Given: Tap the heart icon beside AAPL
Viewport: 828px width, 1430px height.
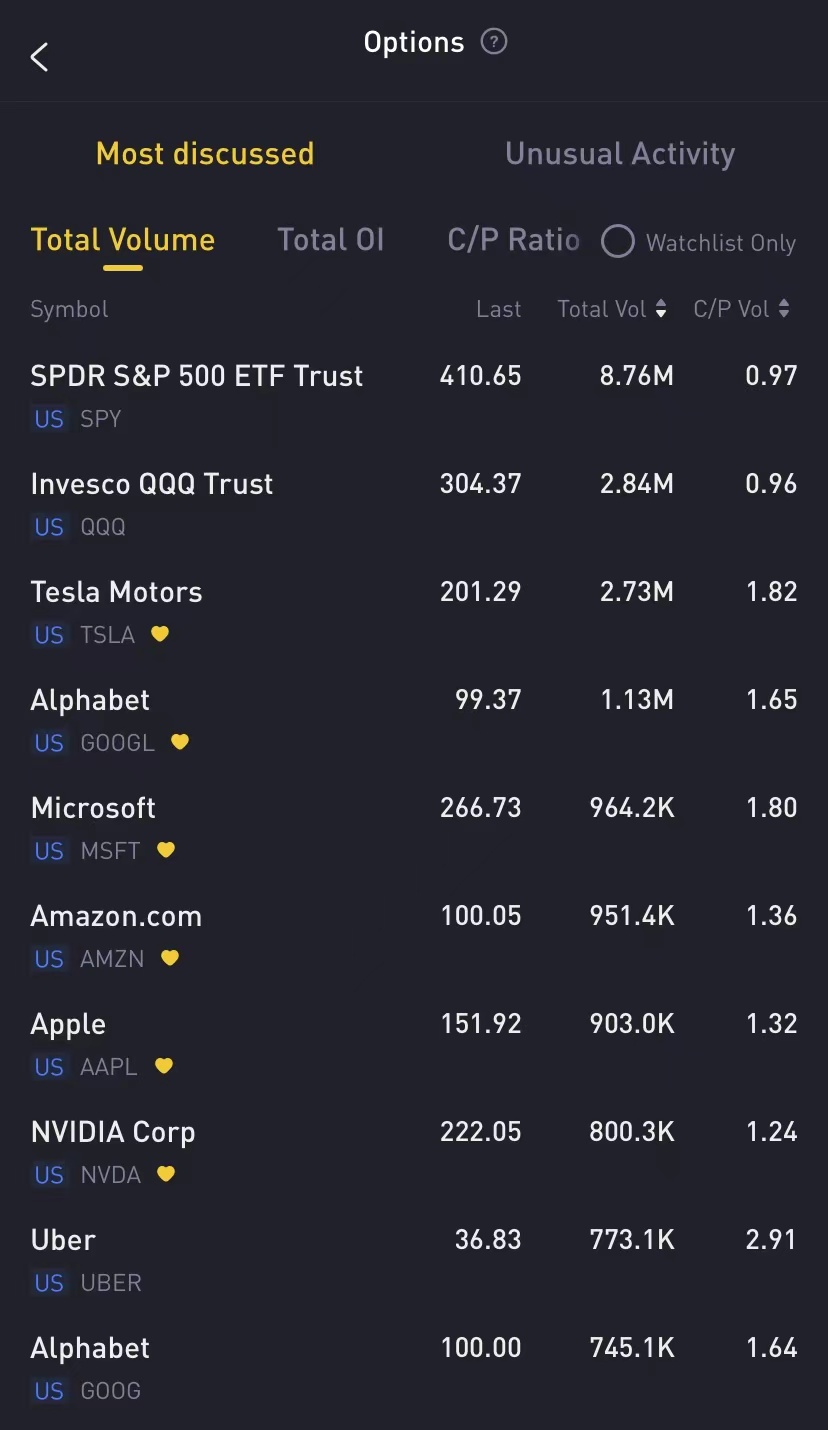Looking at the screenshot, I should pyautogui.click(x=164, y=1066).
